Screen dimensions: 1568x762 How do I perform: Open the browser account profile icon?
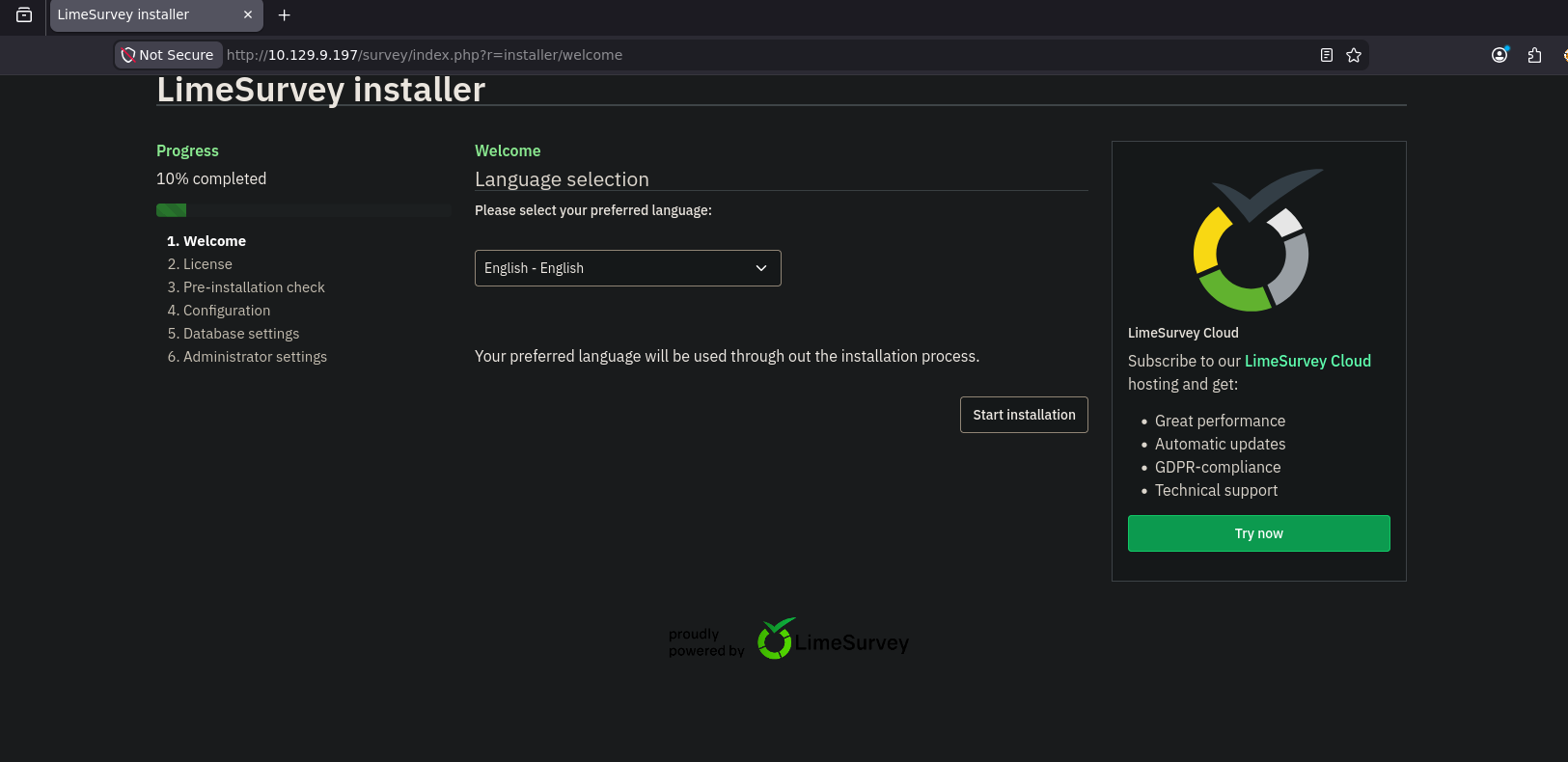[x=1499, y=55]
